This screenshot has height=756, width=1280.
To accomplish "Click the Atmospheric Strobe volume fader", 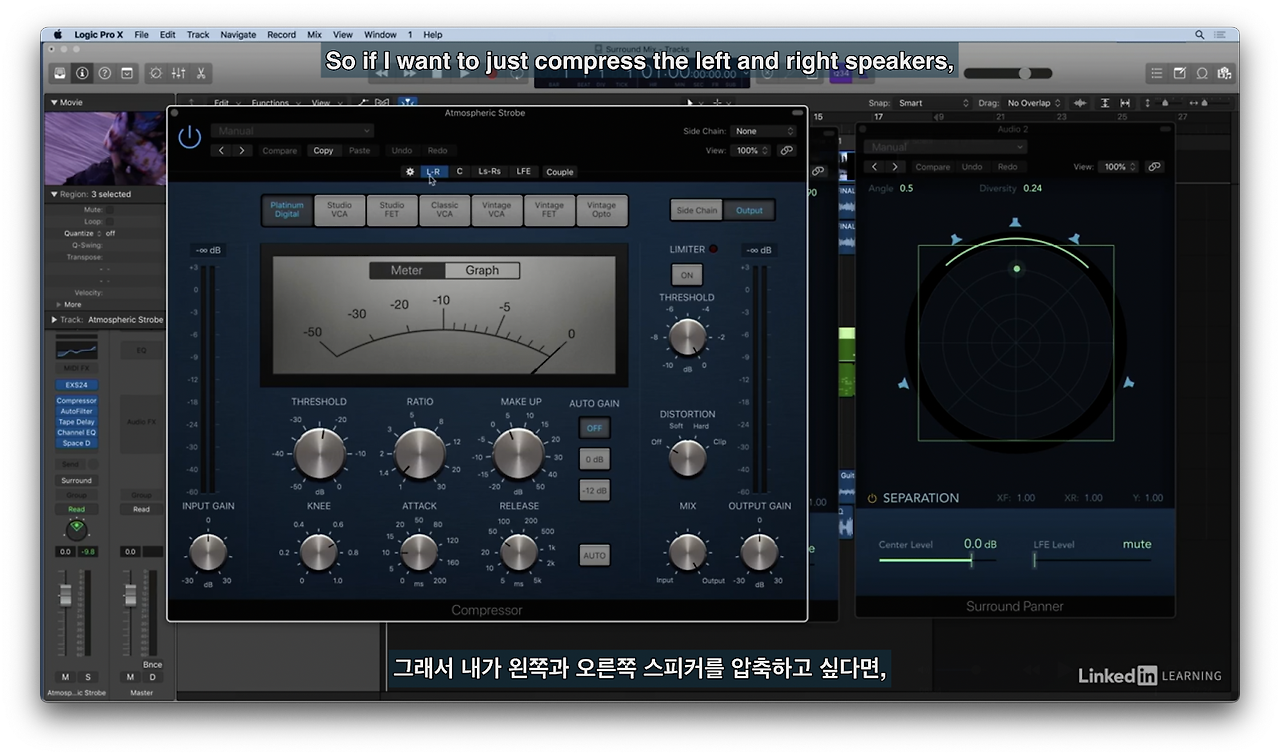I will (x=66, y=595).
